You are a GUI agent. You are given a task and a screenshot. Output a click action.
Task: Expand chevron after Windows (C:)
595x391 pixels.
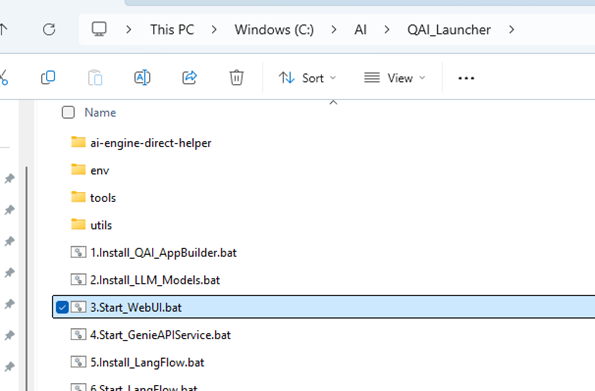tap(334, 29)
